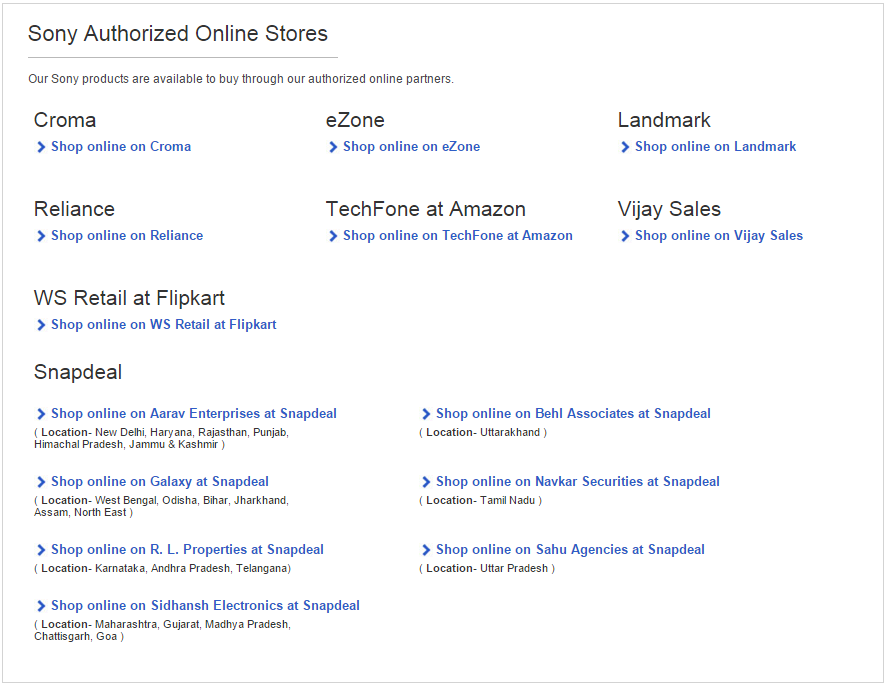
Task: Follow Shop online on TechFone at Amazon text
Action: [458, 236]
